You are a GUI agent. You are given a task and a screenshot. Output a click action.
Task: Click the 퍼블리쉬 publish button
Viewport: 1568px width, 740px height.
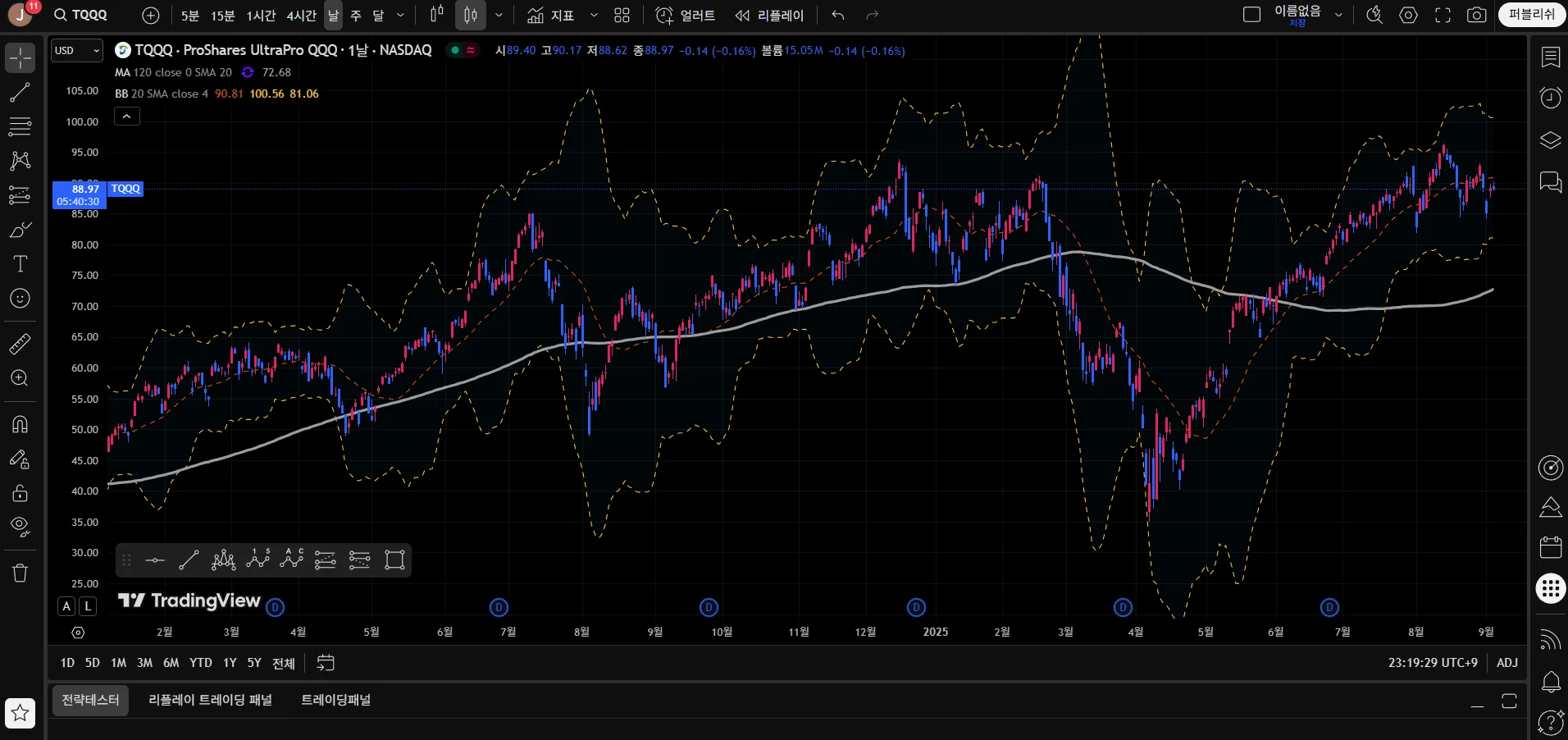[1532, 15]
